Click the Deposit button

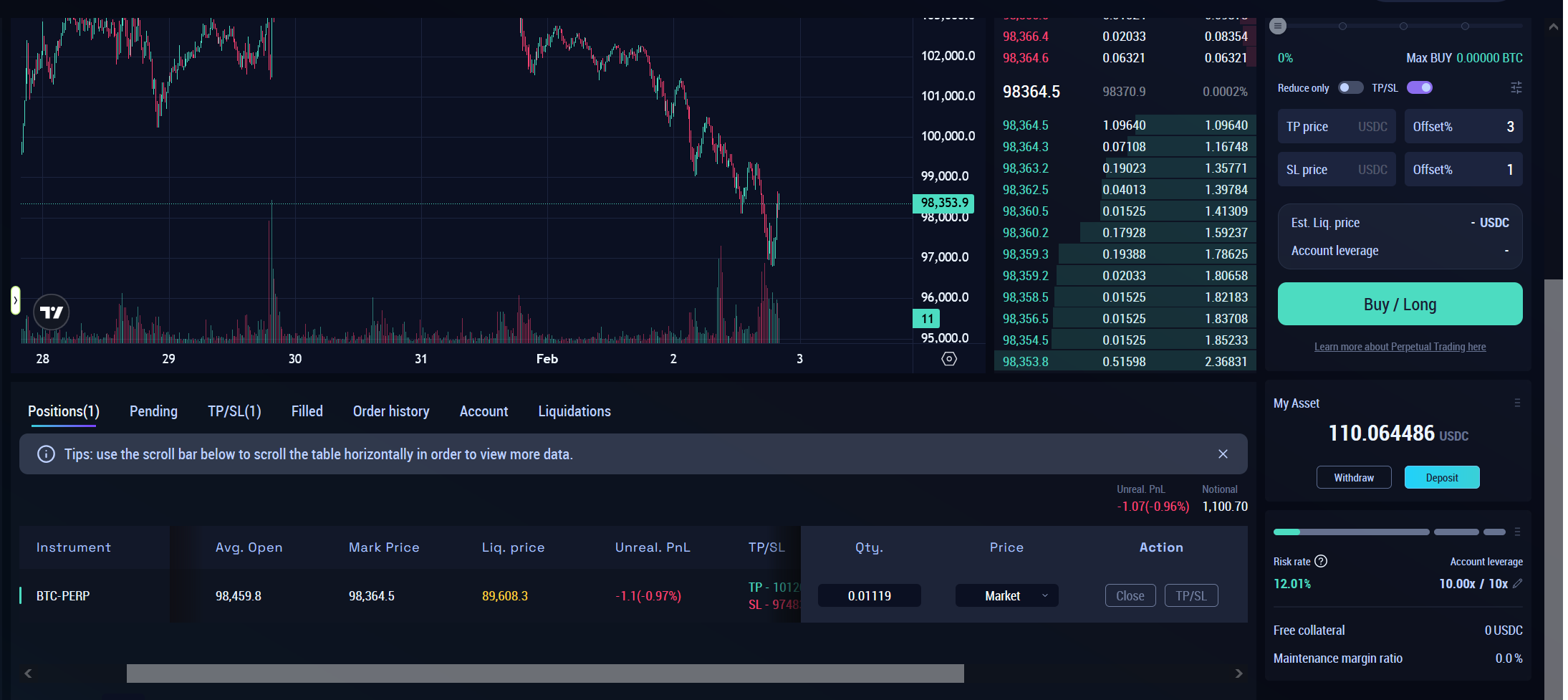tap(1441, 478)
